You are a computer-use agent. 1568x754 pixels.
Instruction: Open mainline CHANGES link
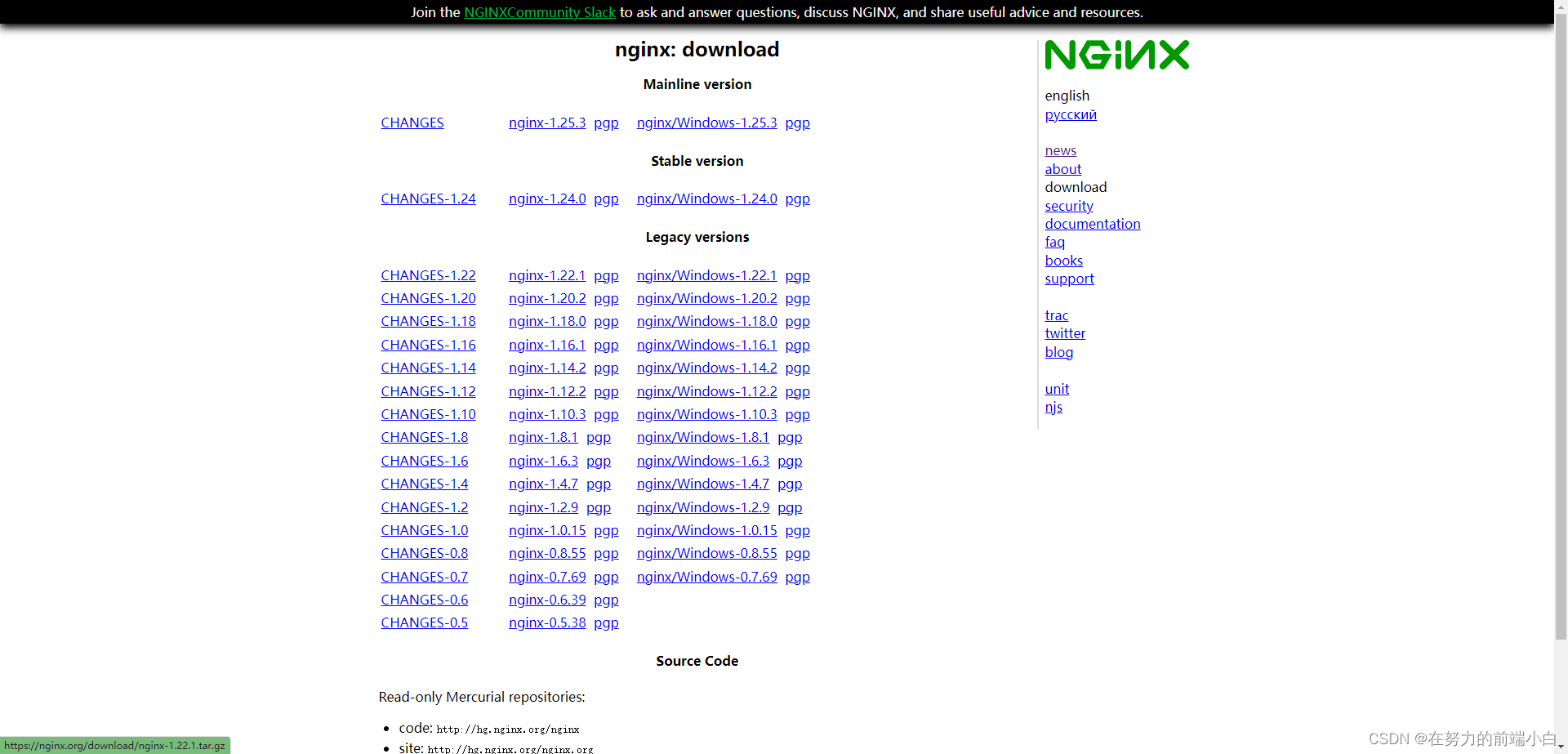click(x=412, y=123)
